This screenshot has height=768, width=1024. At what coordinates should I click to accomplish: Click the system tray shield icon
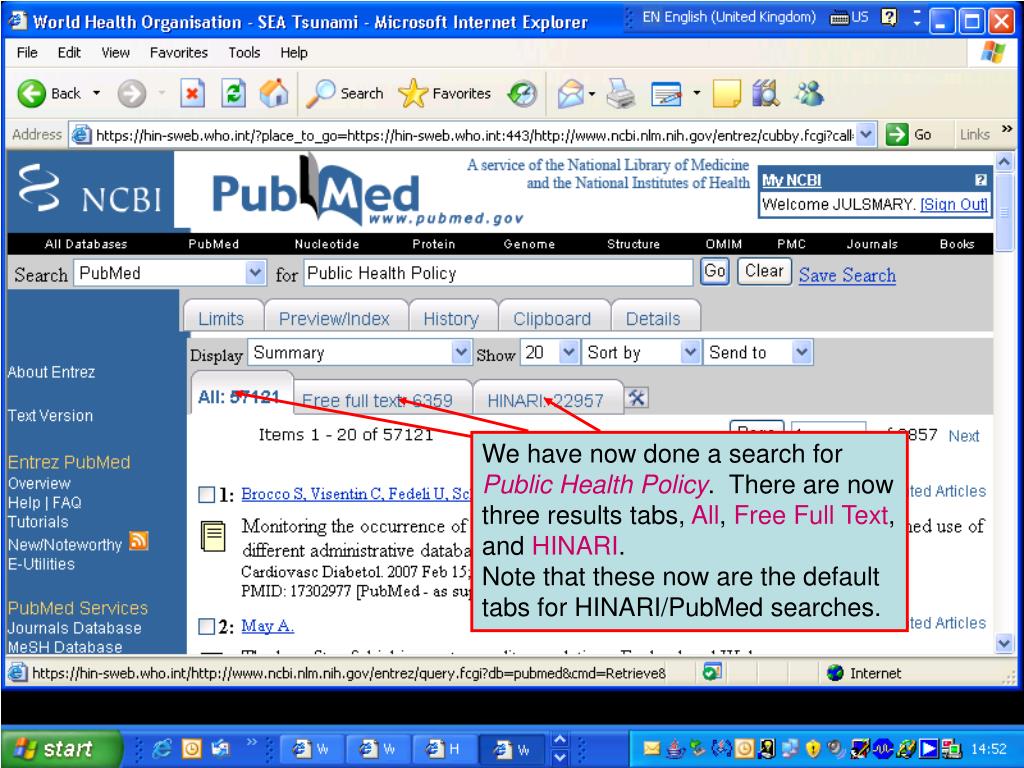click(812, 748)
